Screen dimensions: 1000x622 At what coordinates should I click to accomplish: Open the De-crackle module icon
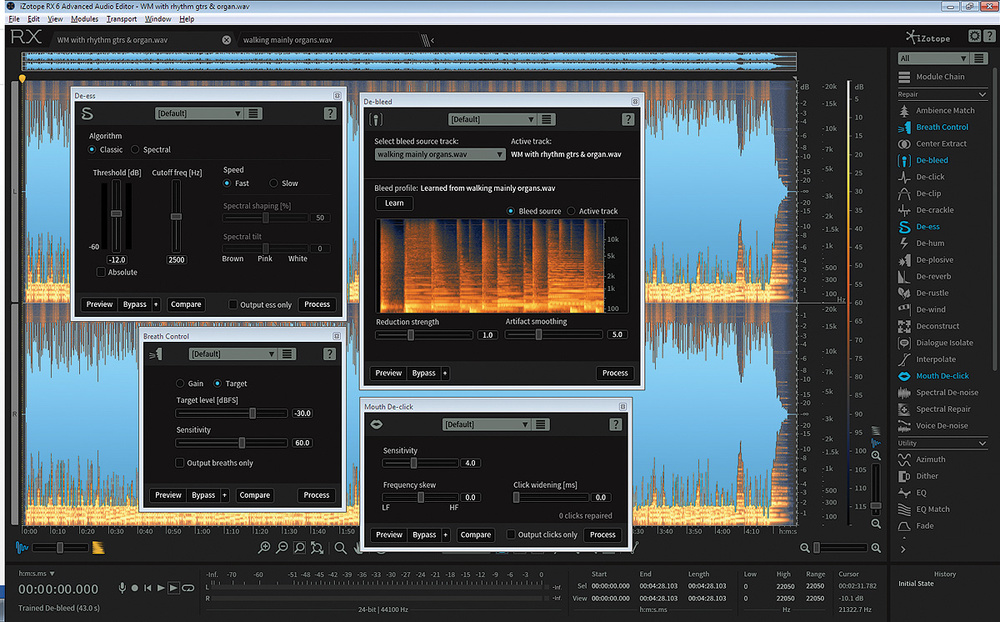[x=904, y=210]
